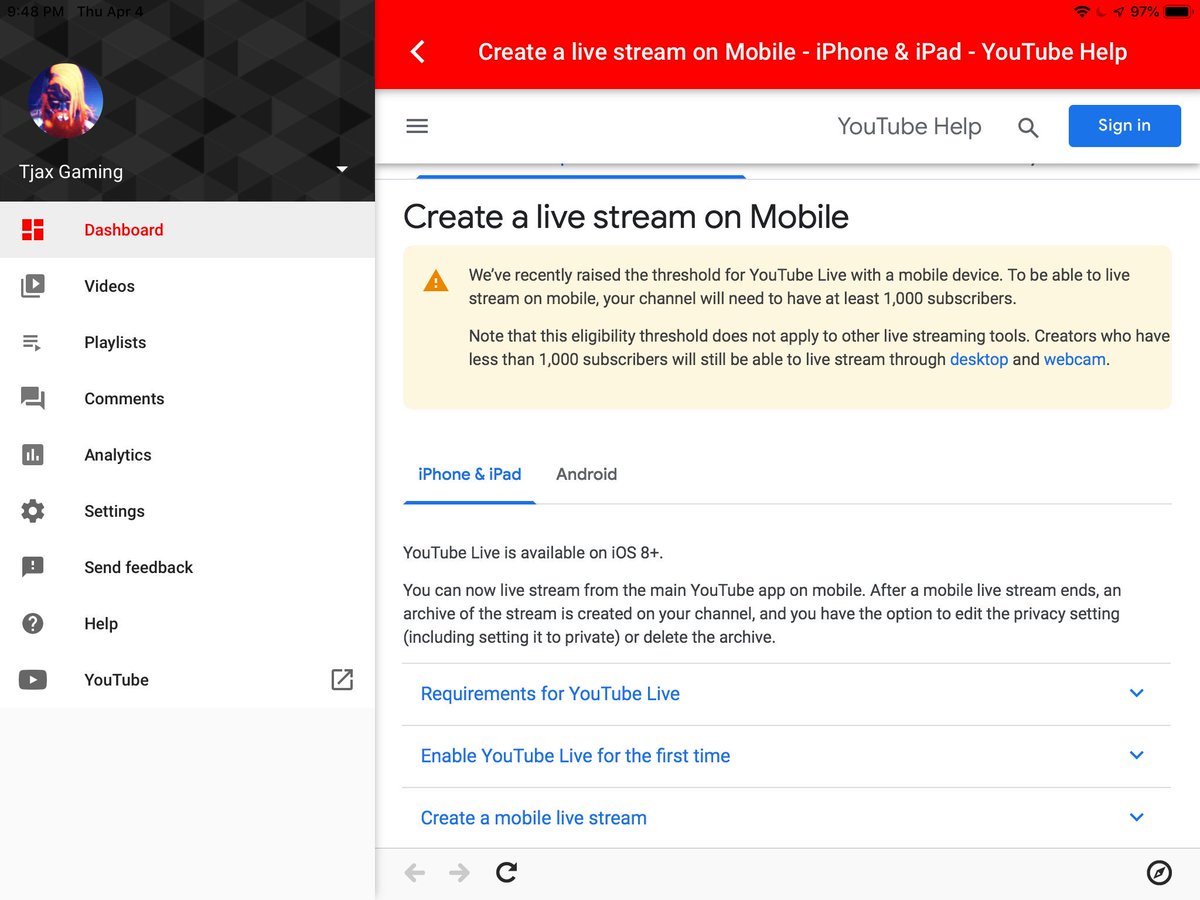Go back with the white arrow in the red header
This screenshot has width=1200, height=900.
click(418, 52)
